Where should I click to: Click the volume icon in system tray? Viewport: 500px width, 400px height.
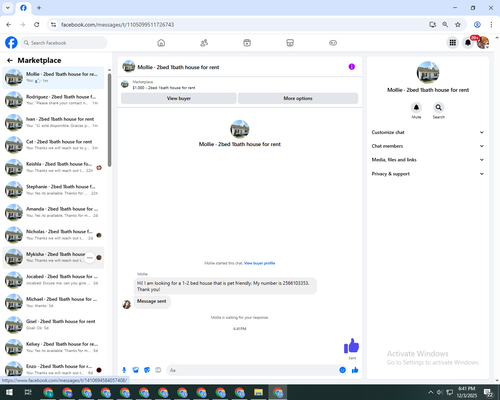440,392
